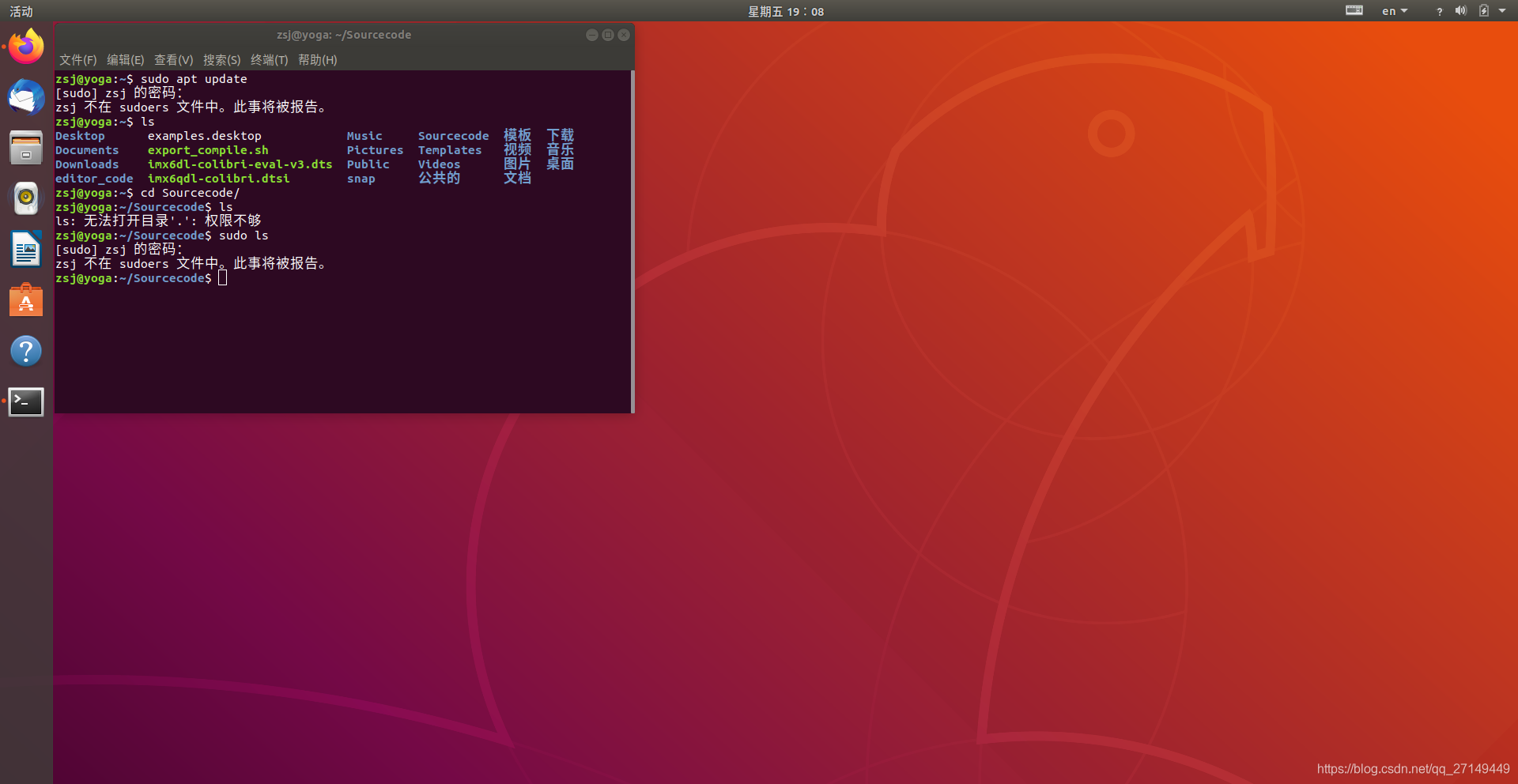Open the clock showing 星期五 19:08
This screenshot has width=1518, height=784.
click(786, 11)
